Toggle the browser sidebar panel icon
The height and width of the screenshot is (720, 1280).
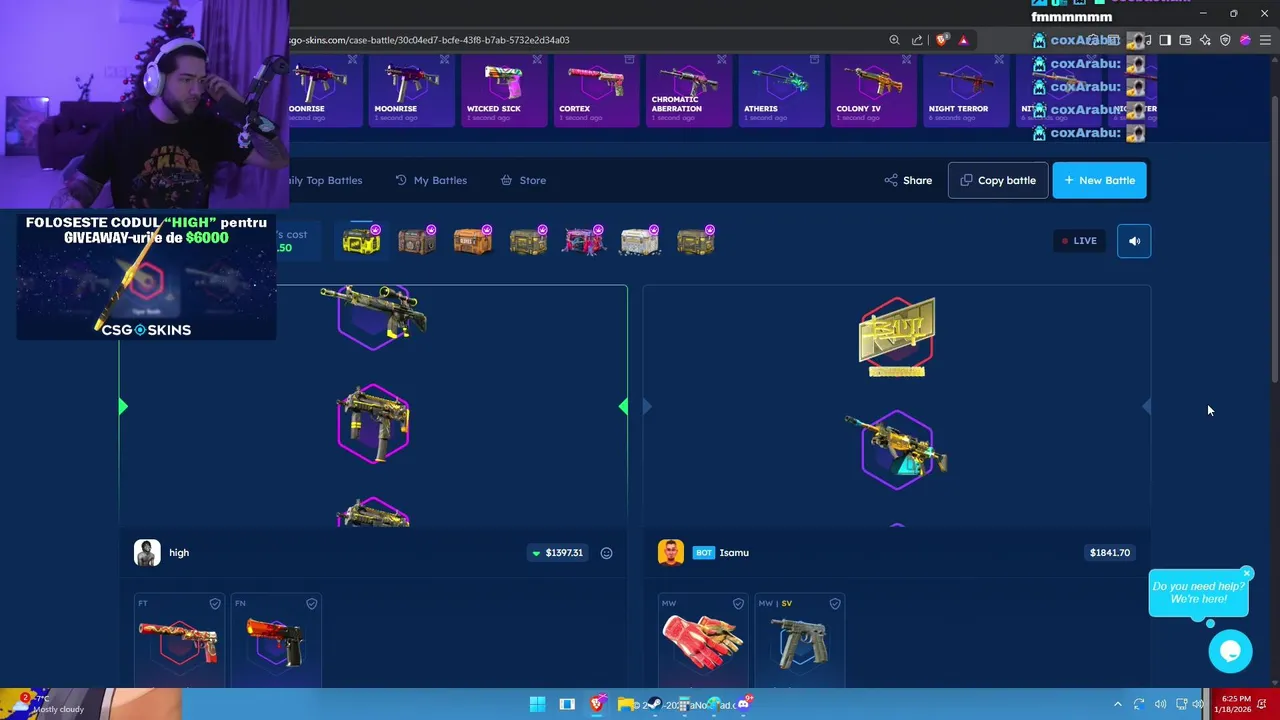(1165, 40)
